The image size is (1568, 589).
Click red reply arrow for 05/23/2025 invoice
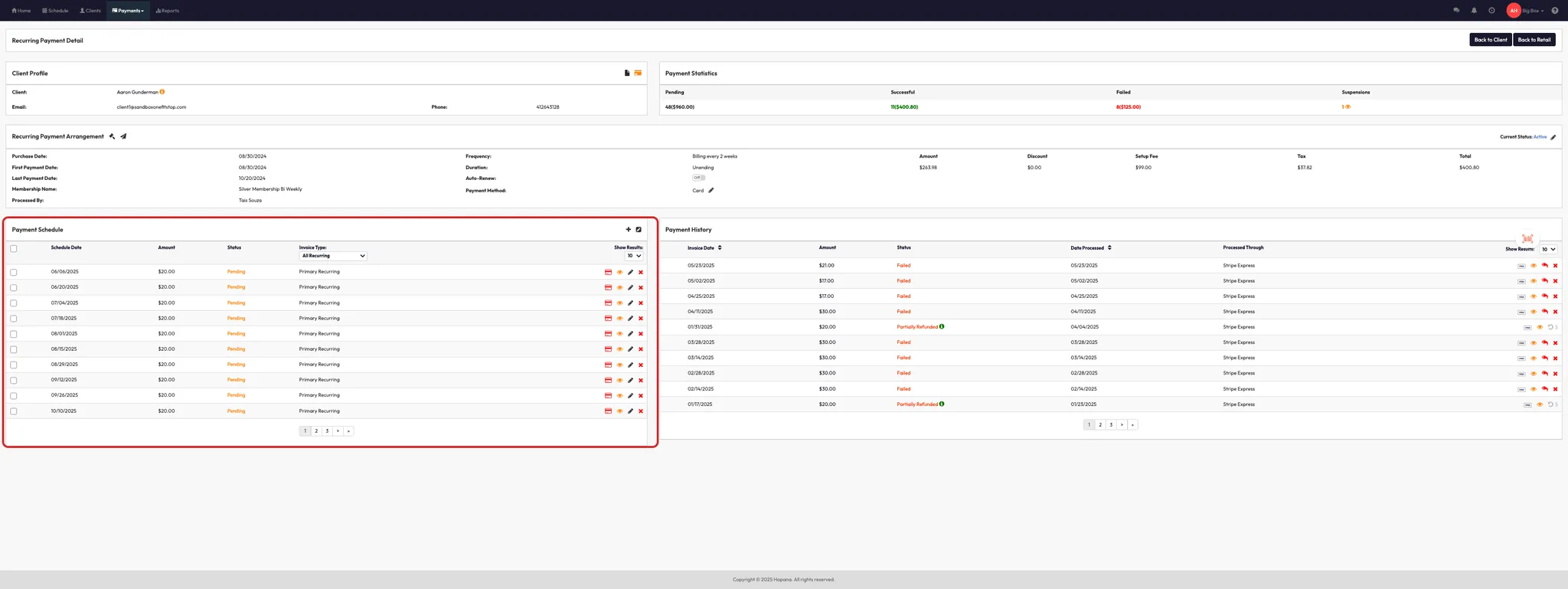(x=1544, y=266)
